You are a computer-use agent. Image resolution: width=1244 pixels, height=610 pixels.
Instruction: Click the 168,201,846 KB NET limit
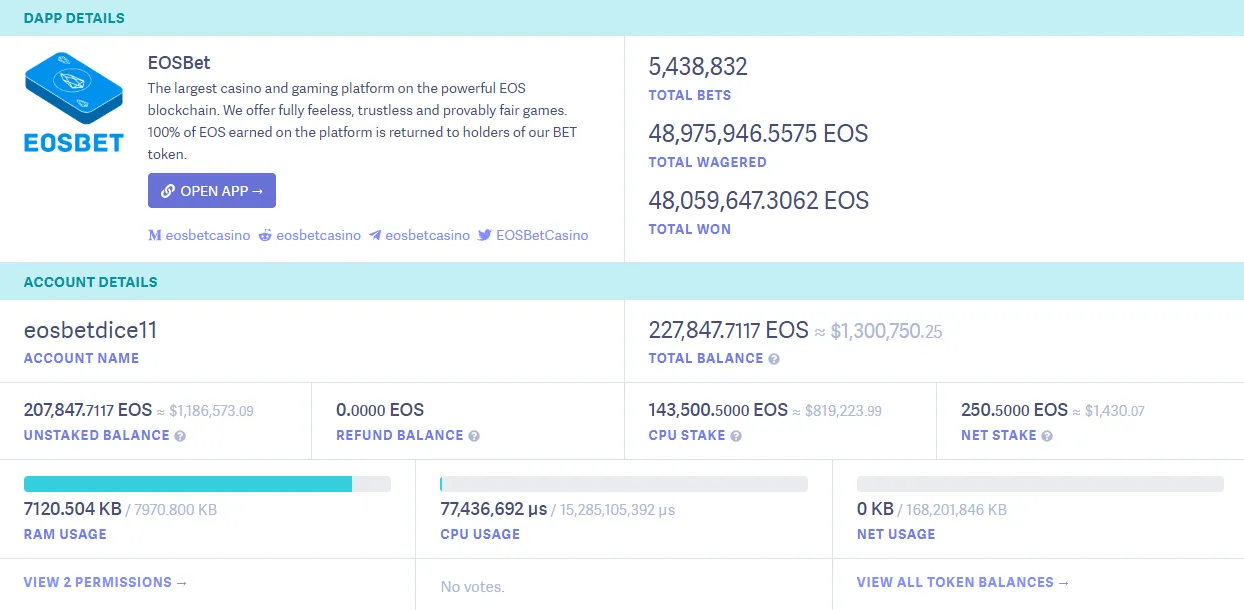pos(956,510)
